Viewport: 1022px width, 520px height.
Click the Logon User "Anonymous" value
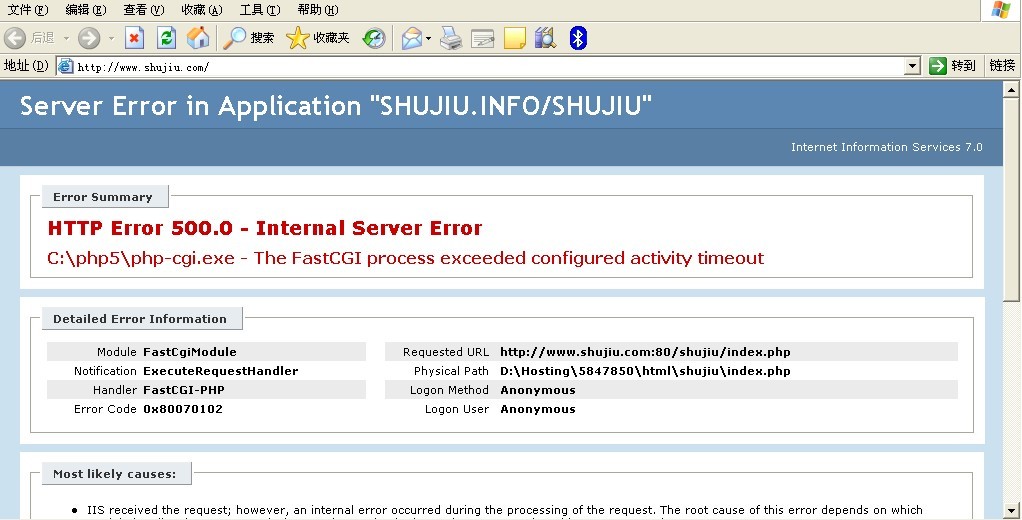click(x=538, y=409)
